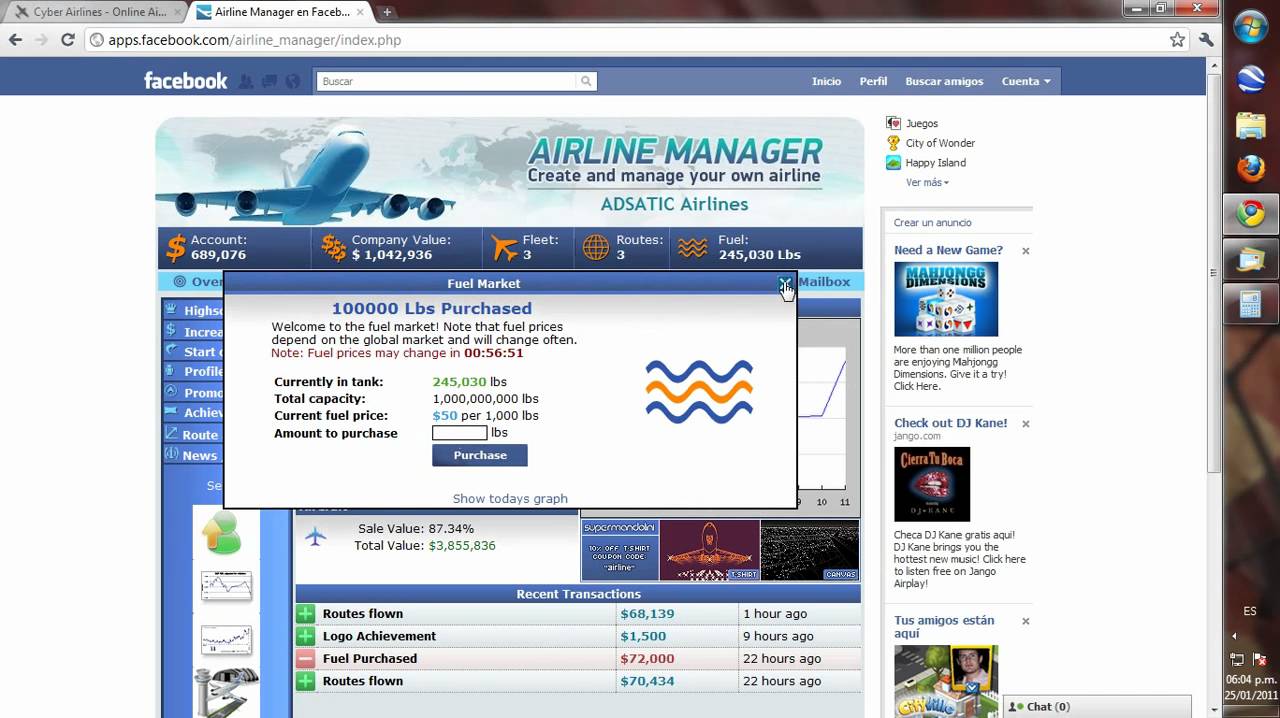Click the Cierra Tu Boca ad image
1280x718 pixels.
pos(932,484)
